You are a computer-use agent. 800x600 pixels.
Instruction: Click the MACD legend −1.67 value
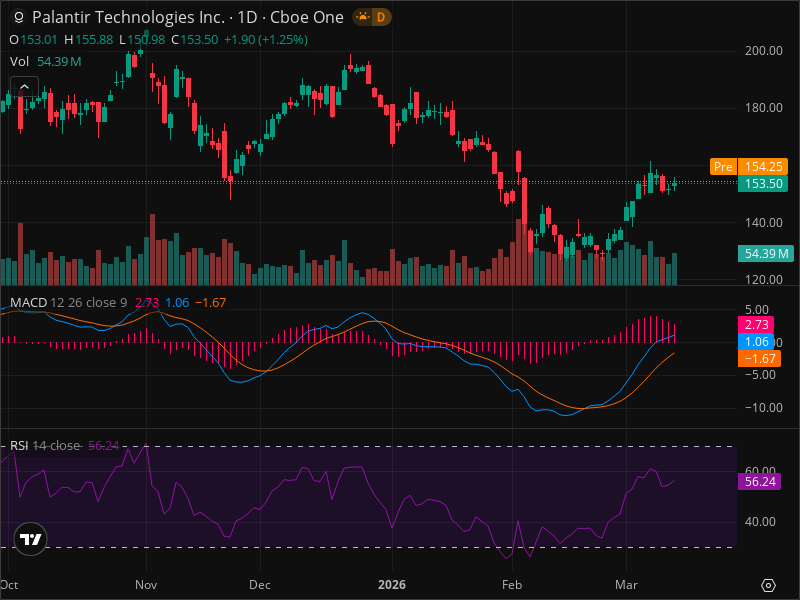(211, 303)
